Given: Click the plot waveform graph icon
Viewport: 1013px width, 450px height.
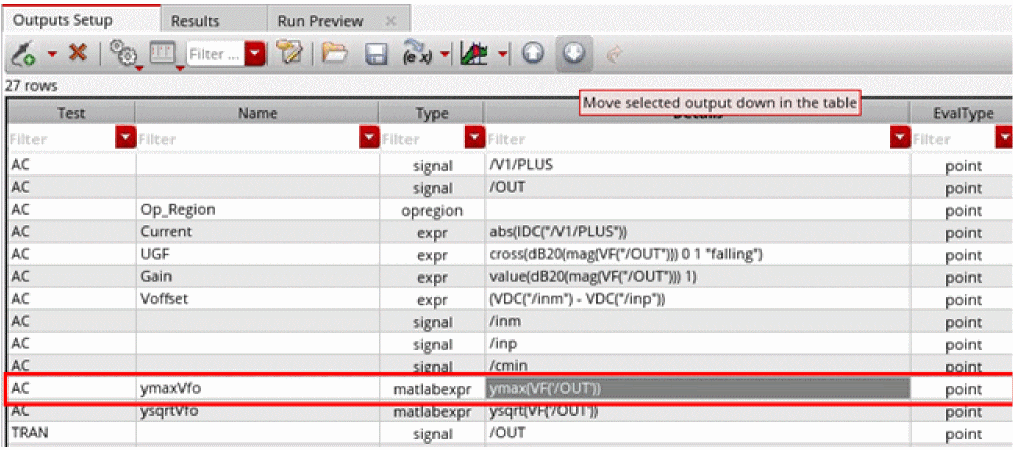Looking at the screenshot, I should coord(476,54).
